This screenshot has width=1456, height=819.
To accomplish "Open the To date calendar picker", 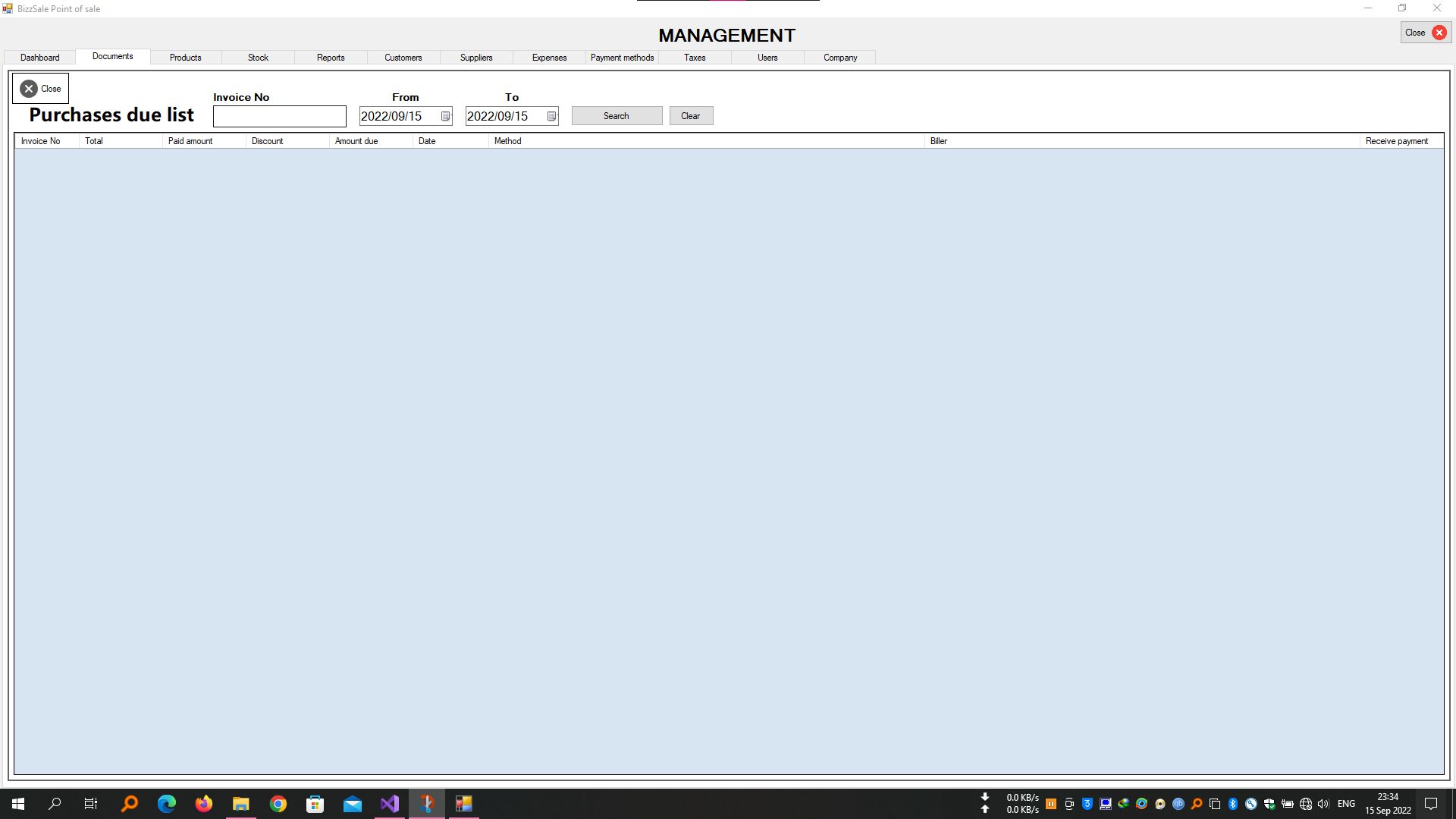I will (551, 116).
